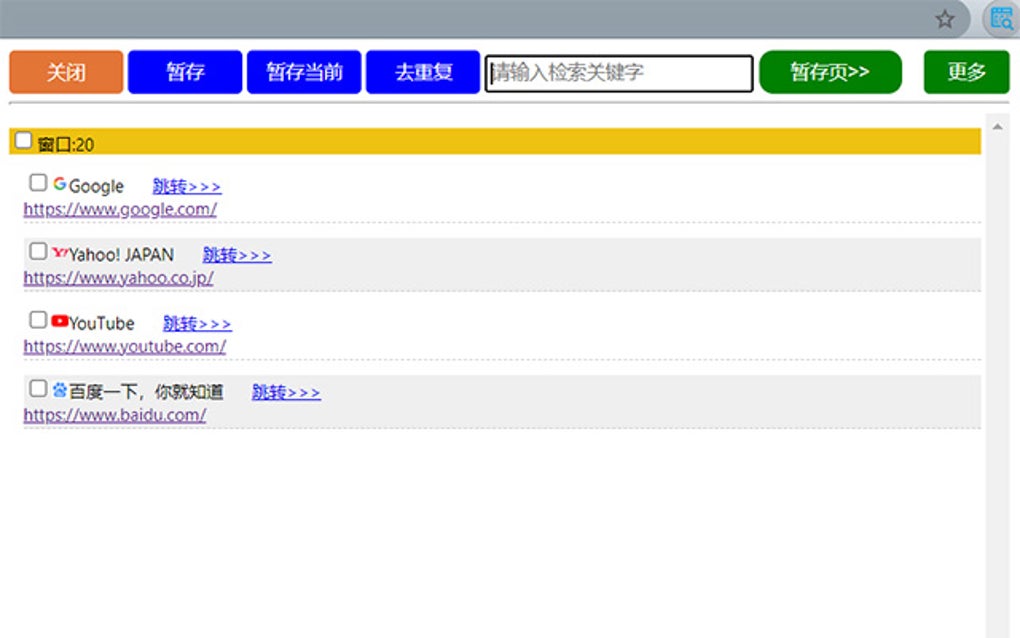Click the scrollbar up arrow

click(x=997, y=125)
